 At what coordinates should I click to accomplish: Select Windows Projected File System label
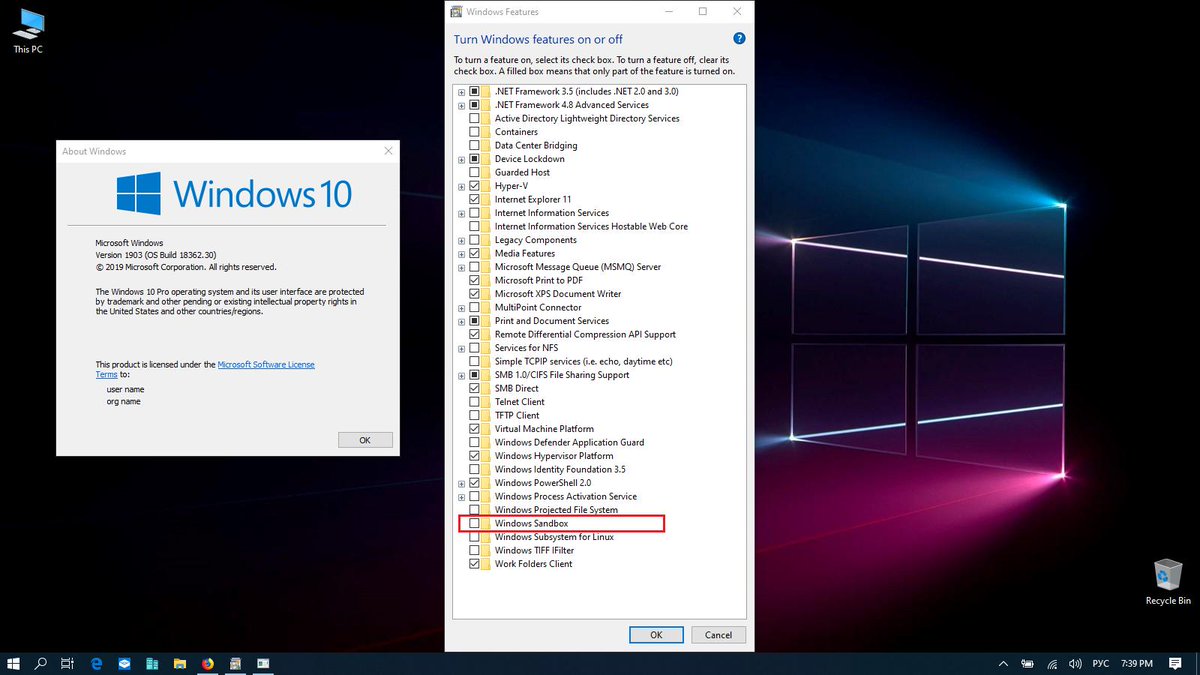(x=556, y=510)
